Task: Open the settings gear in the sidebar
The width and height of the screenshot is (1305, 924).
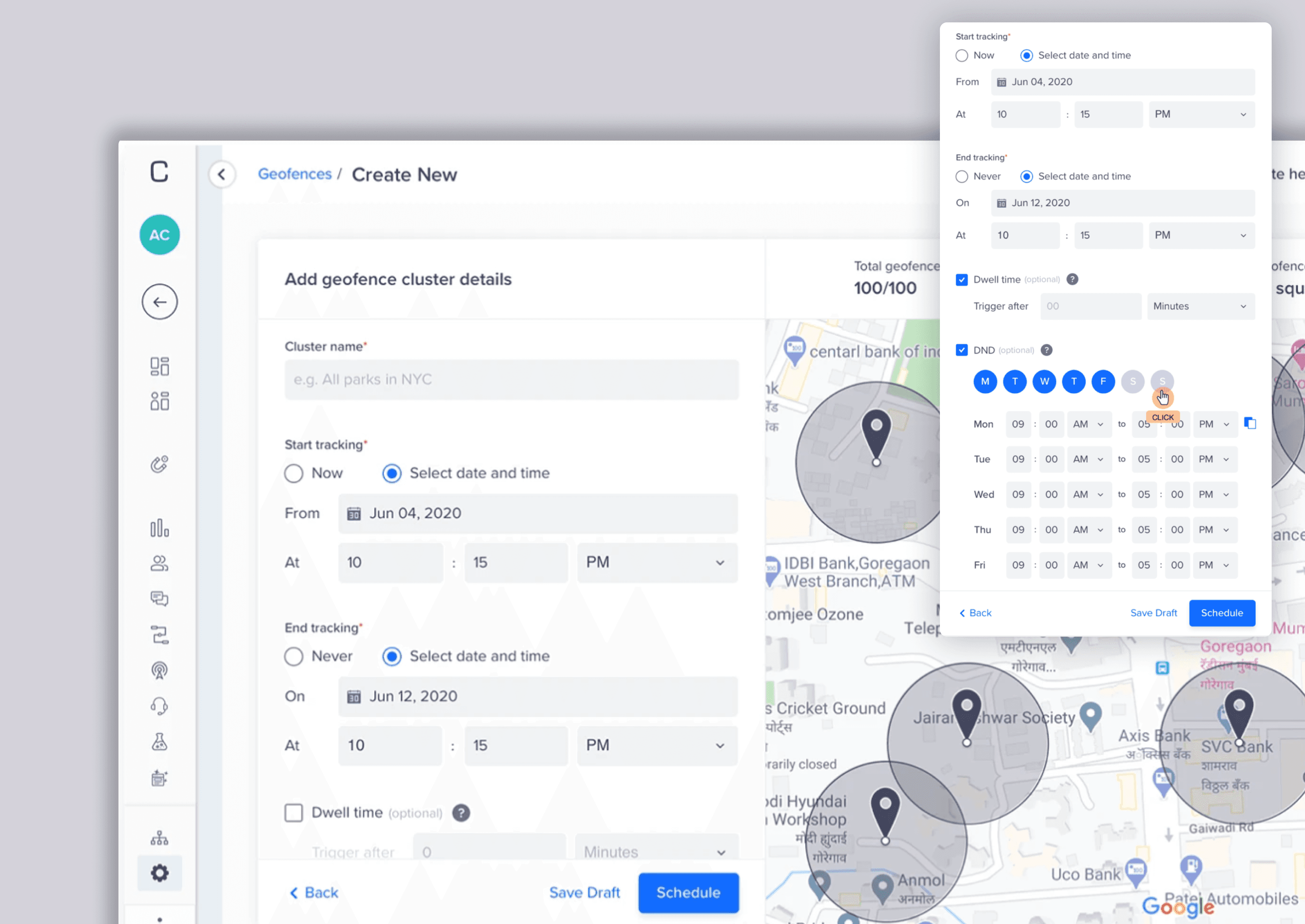Action: point(159,873)
